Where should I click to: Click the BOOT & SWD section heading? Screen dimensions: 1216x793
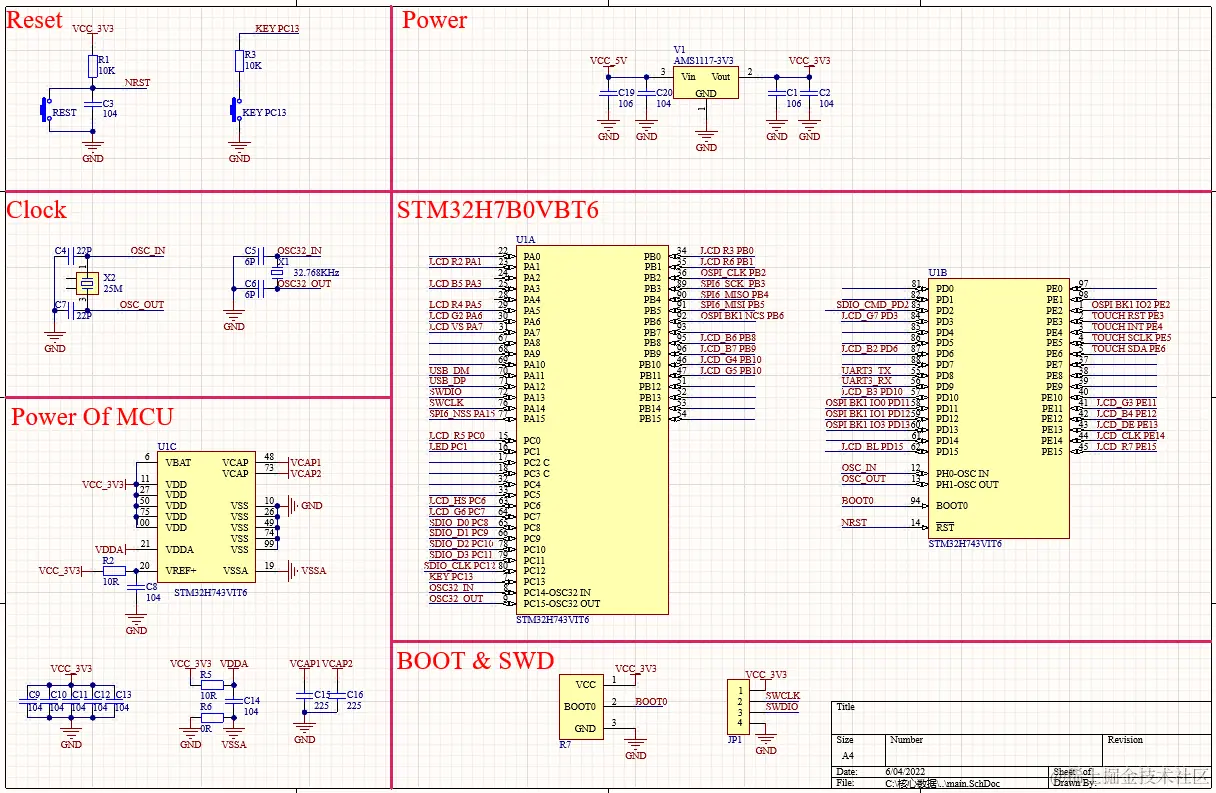(475, 660)
